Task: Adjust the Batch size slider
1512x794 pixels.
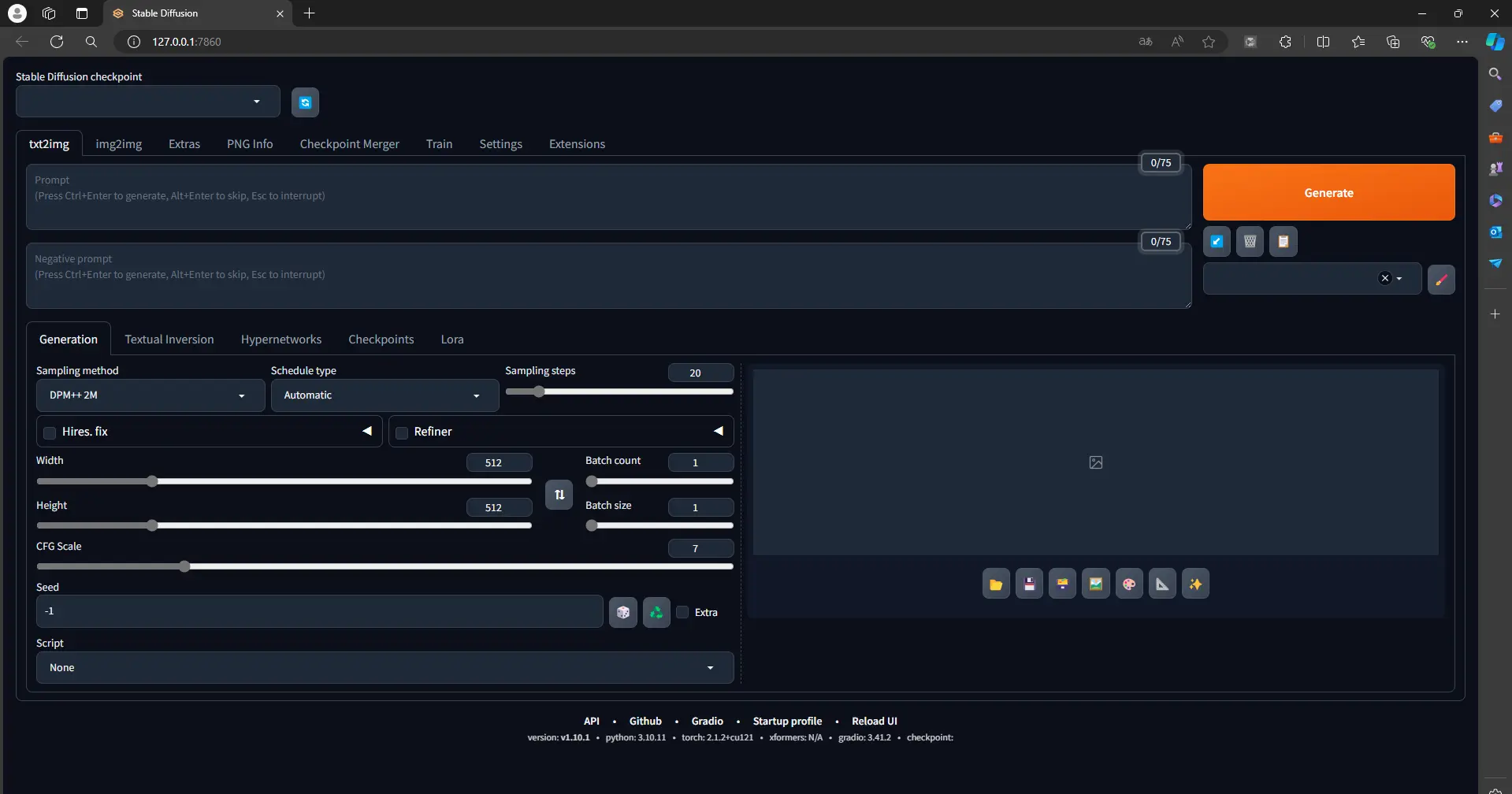Action: [659, 525]
